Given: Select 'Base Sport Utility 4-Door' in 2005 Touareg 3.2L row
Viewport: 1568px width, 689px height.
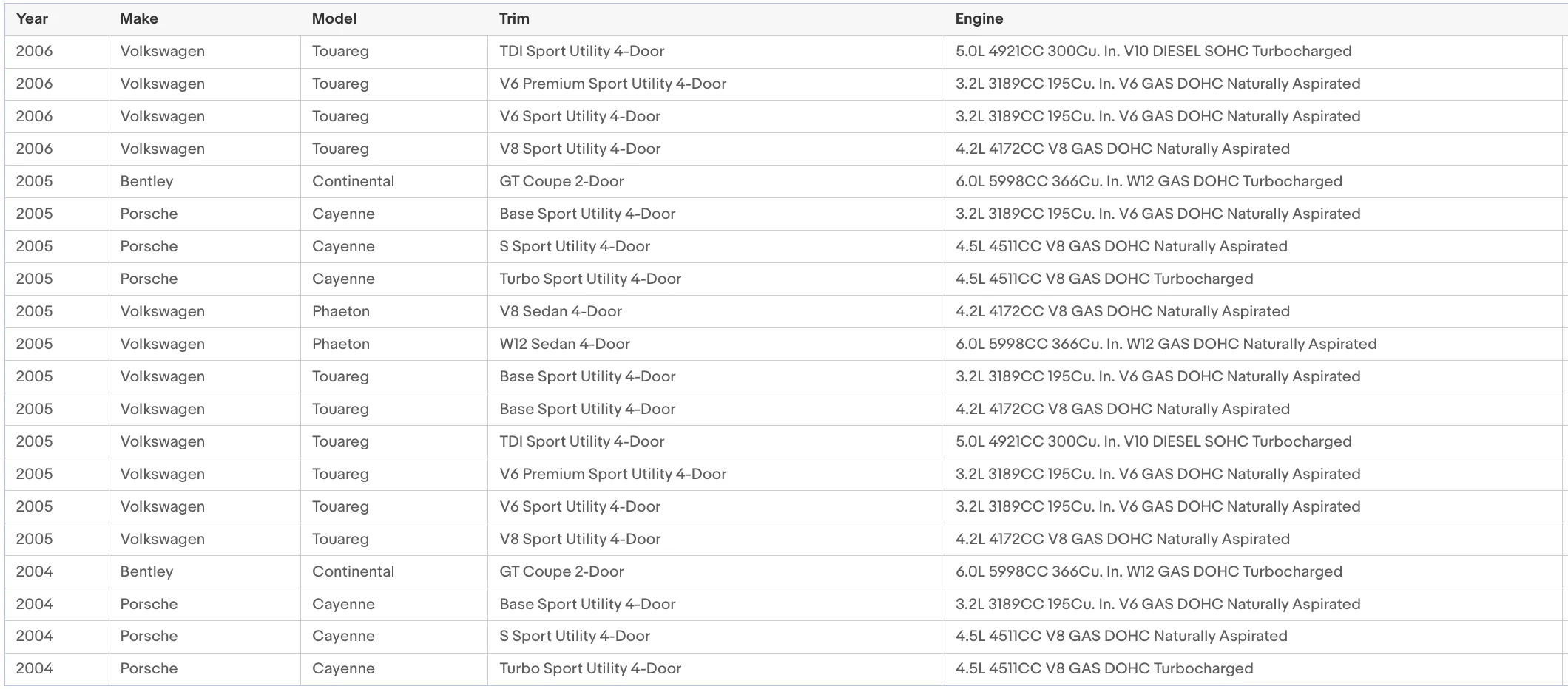Looking at the screenshot, I should point(587,376).
